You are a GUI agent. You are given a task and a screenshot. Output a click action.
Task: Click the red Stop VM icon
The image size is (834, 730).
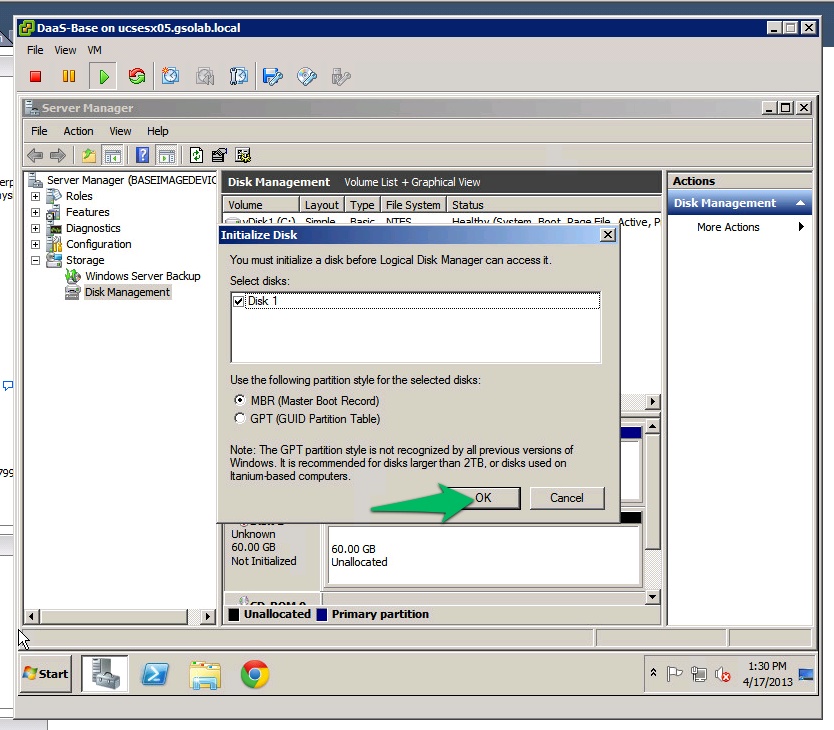(36, 77)
